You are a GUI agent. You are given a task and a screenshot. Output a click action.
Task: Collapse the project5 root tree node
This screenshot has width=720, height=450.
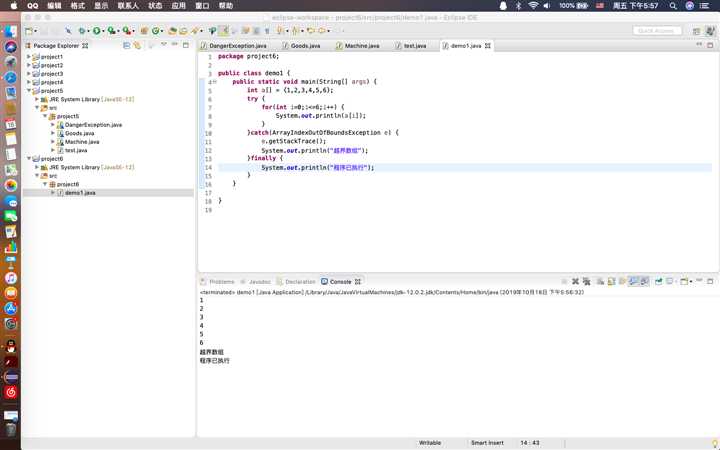28,91
